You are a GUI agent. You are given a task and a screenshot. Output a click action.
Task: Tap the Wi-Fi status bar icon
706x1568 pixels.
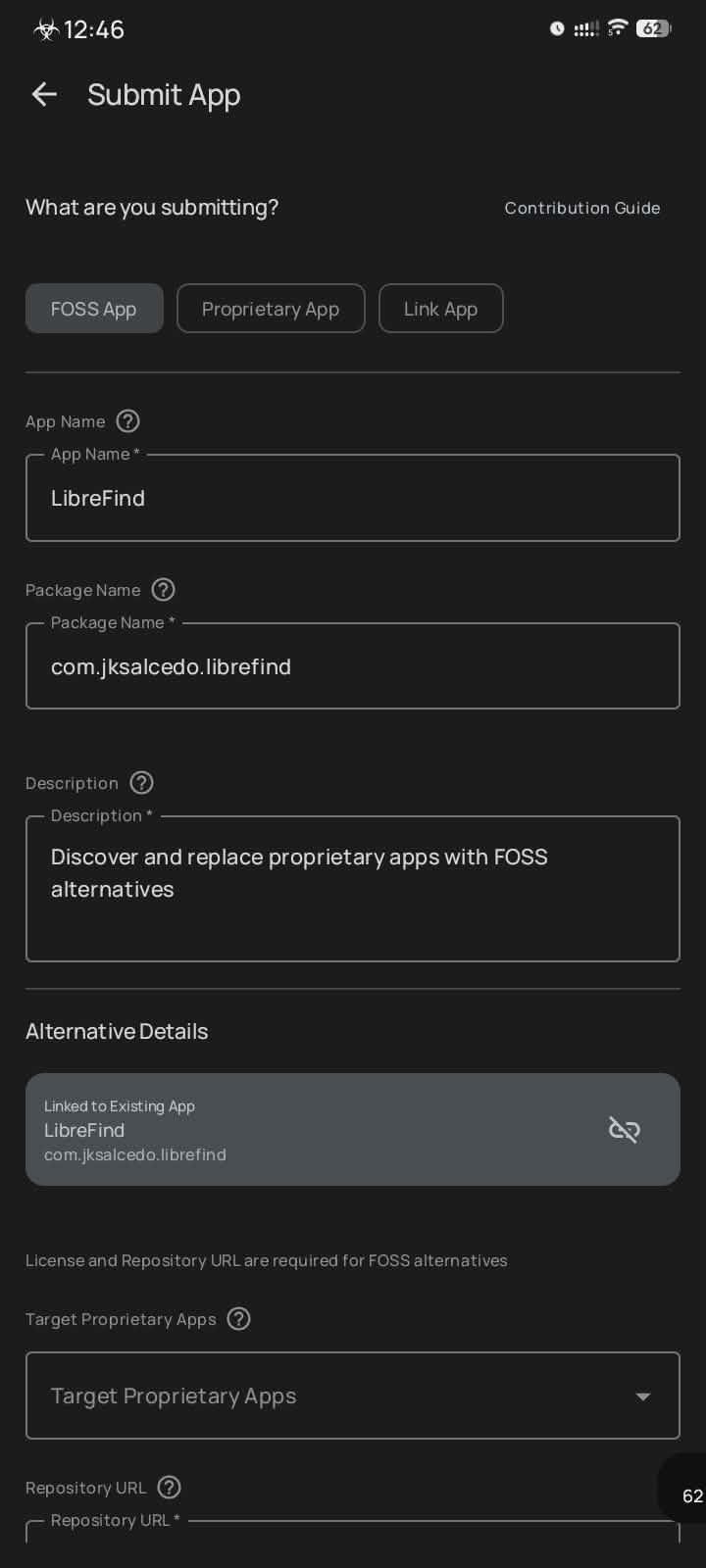617,28
